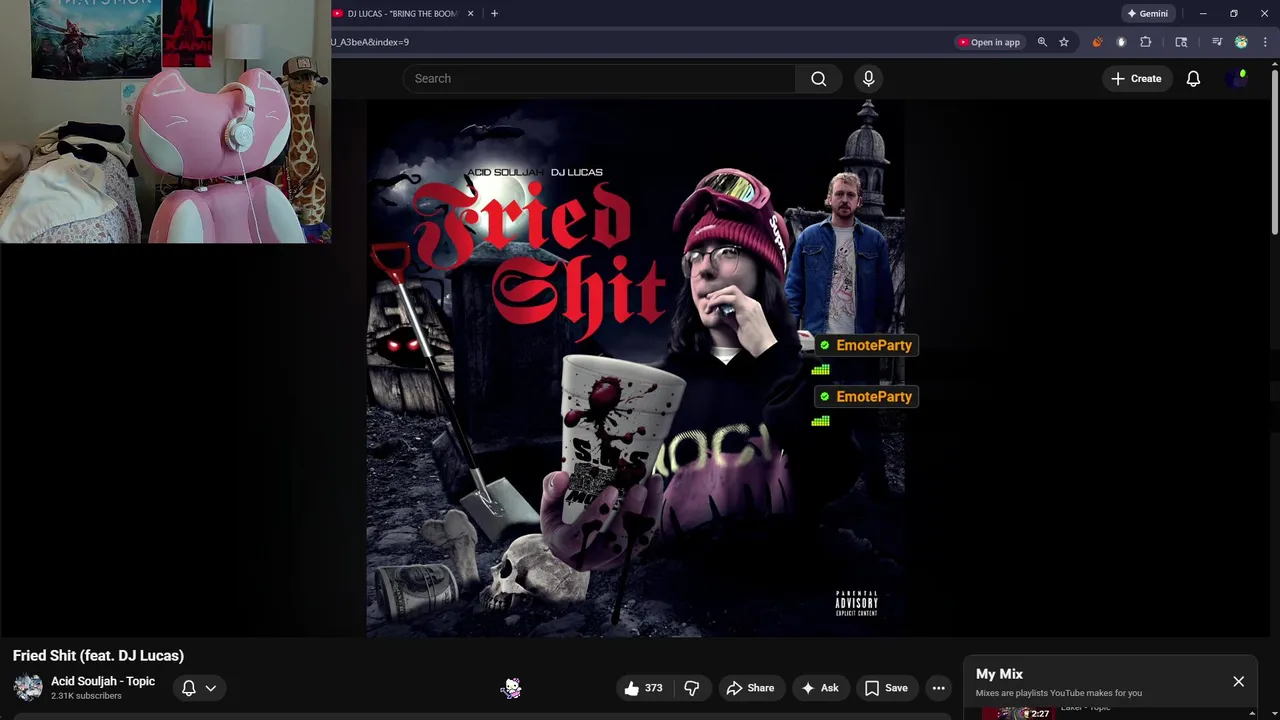Close the DJ Lucas browser tab
1280x720 pixels.
pyautogui.click(x=470, y=13)
